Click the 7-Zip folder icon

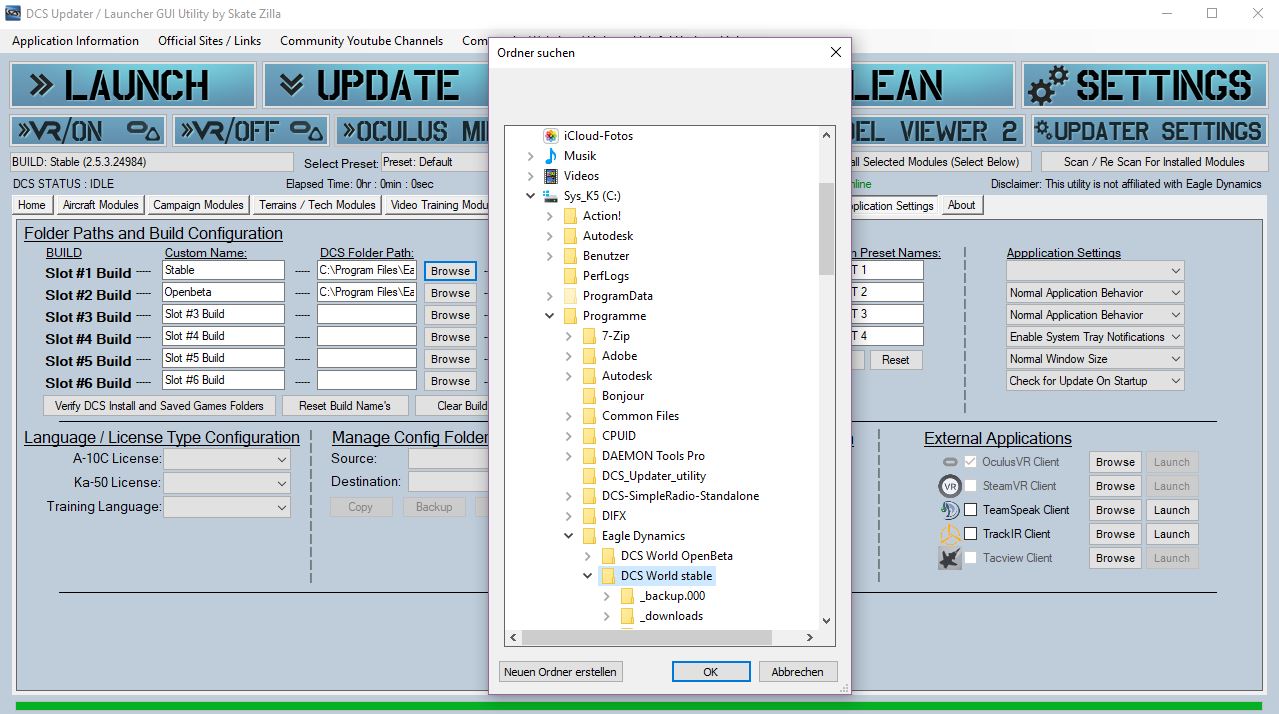click(589, 336)
